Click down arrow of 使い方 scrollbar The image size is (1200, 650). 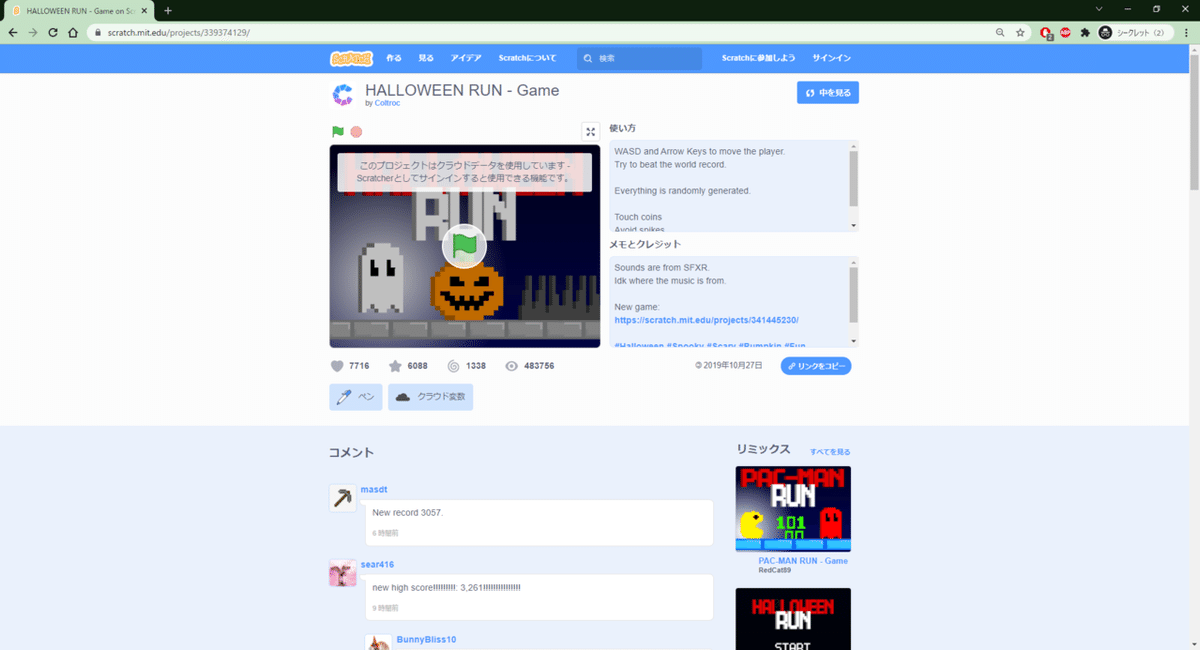(x=853, y=226)
